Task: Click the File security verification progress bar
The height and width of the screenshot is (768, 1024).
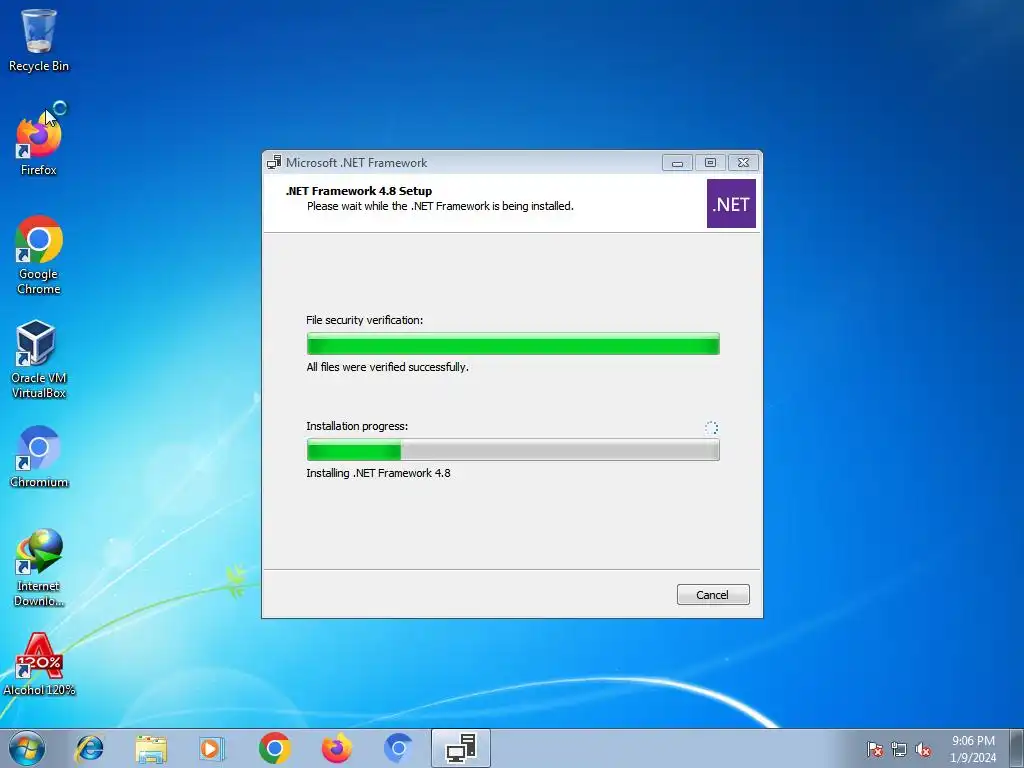Action: (513, 344)
